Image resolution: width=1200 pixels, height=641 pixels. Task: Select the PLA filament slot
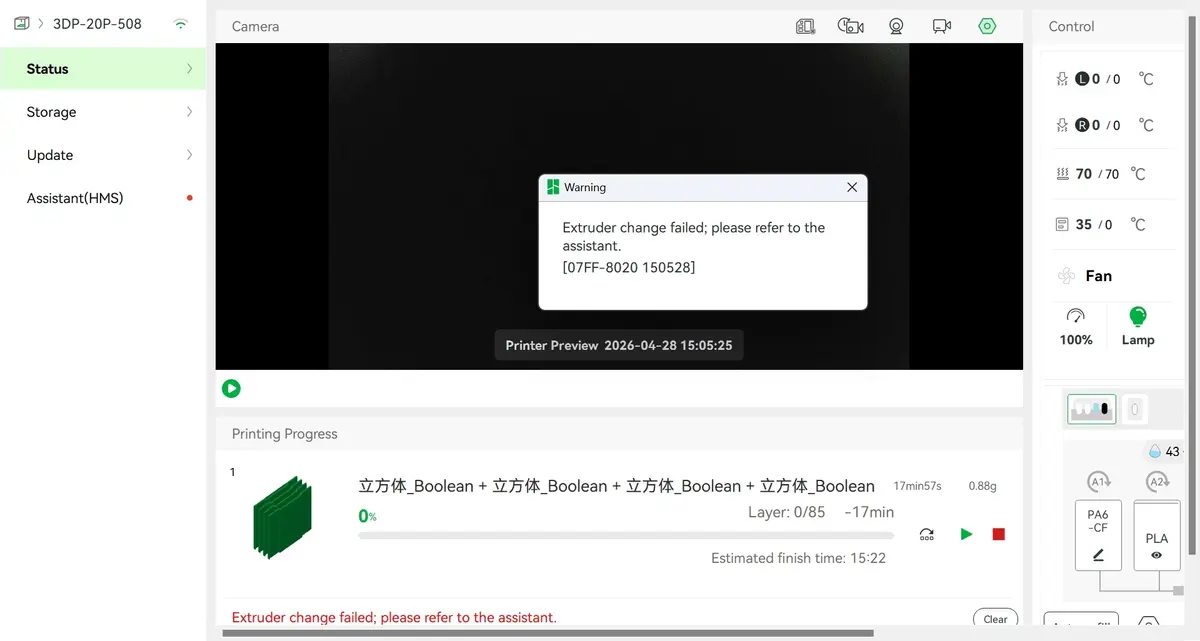[1157, 535]
